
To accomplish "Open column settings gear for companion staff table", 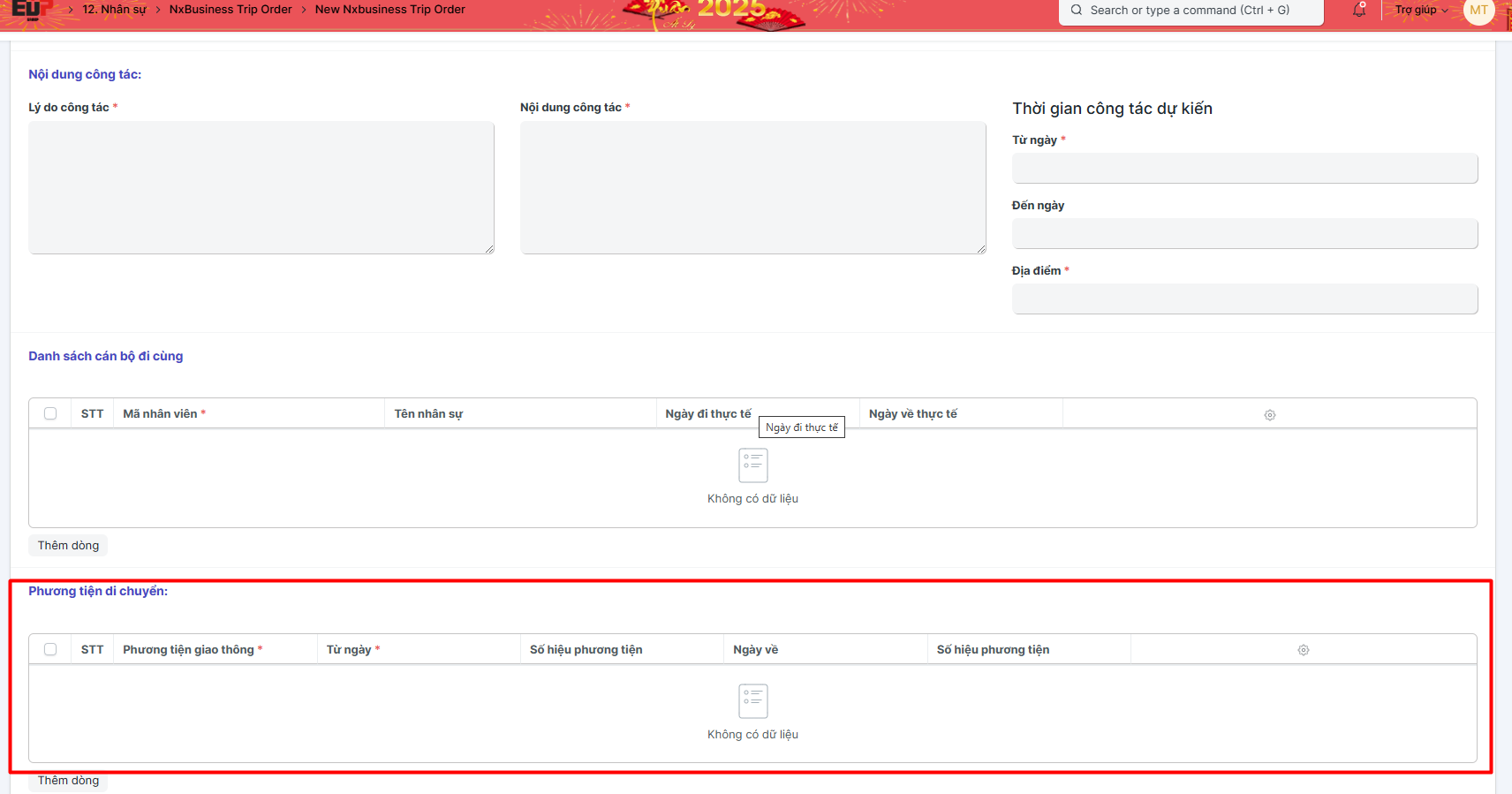I will pyautogui.click(x=1269, y=414).
